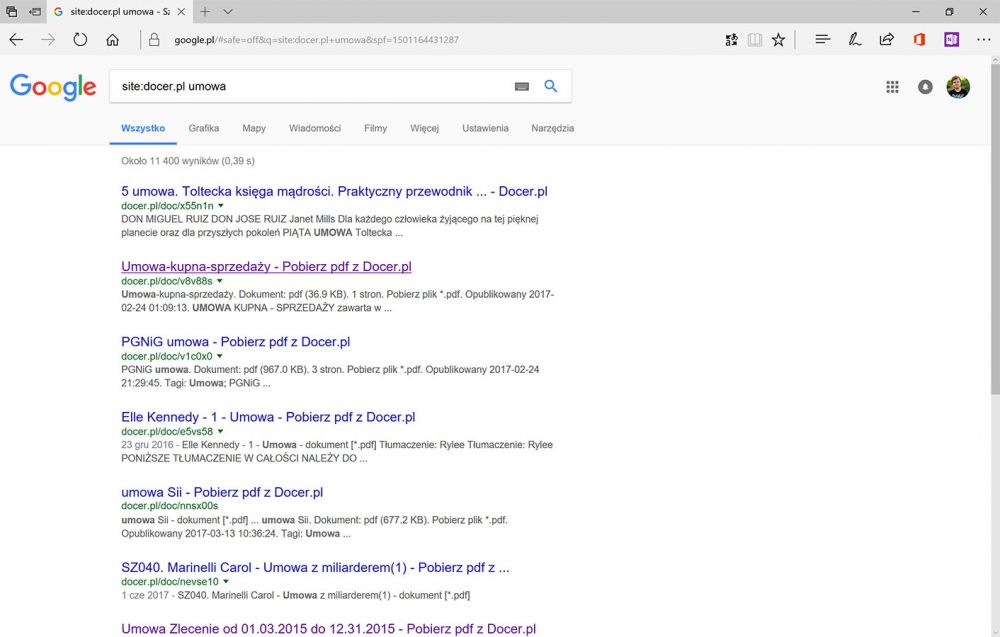Open SZ040. Marinelli Carol result link
The width and height of the screenshot is (1000, 637).
point(315,567)
